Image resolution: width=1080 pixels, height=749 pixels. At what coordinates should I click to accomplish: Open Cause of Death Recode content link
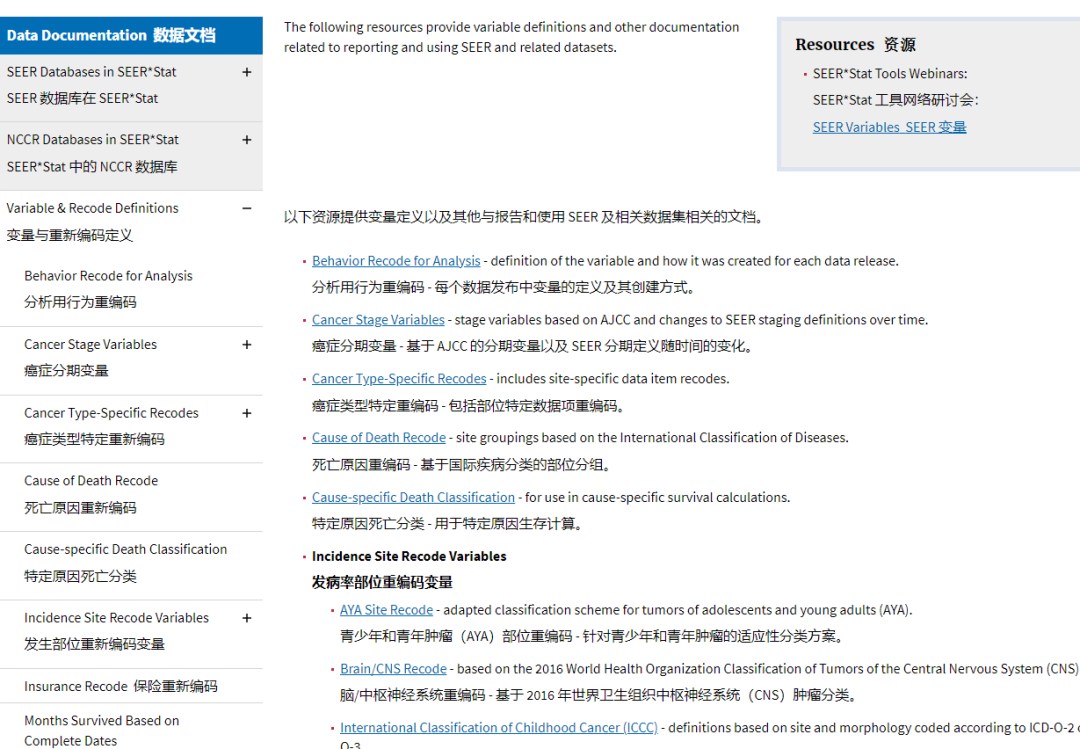pyautogui.click(x=379, y=438)
